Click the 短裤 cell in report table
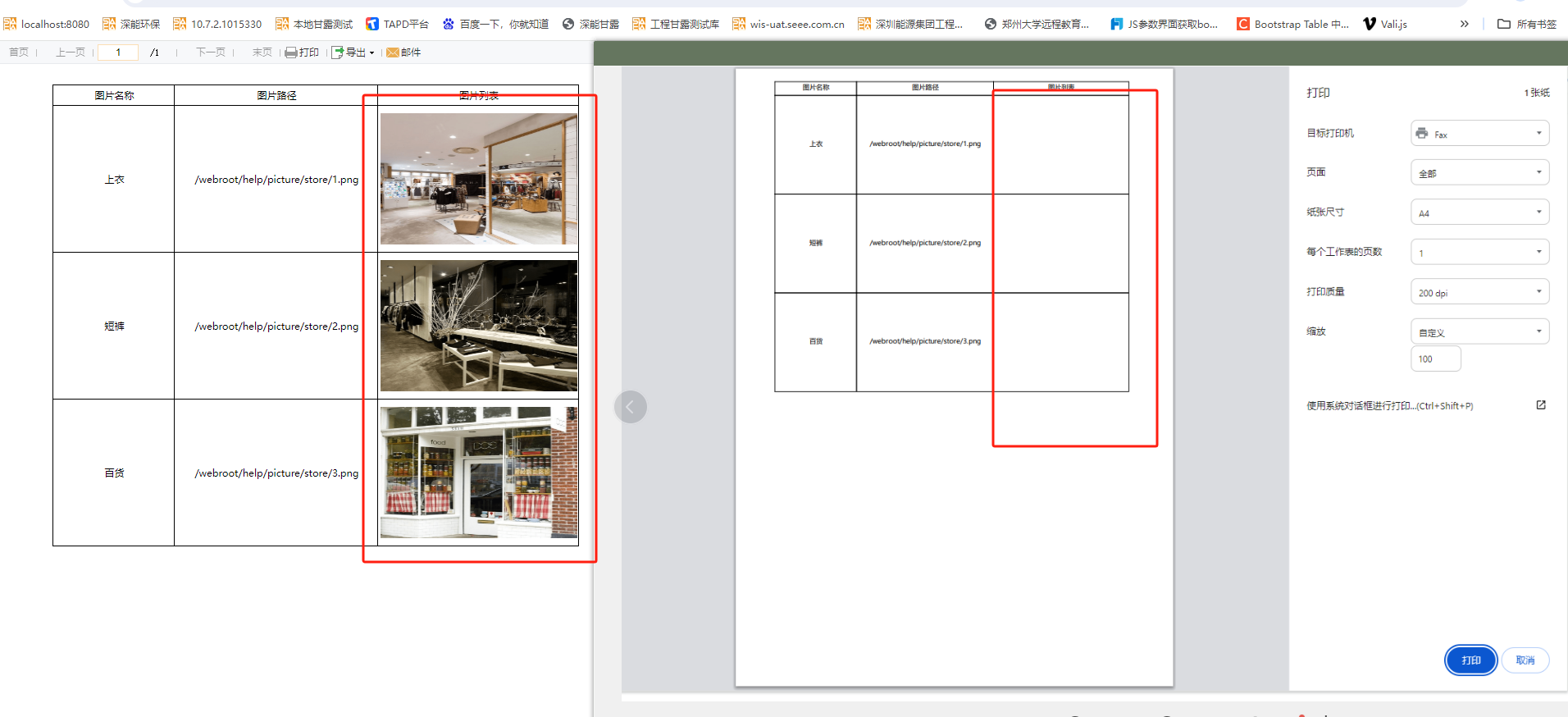 [x=114, y=327]
